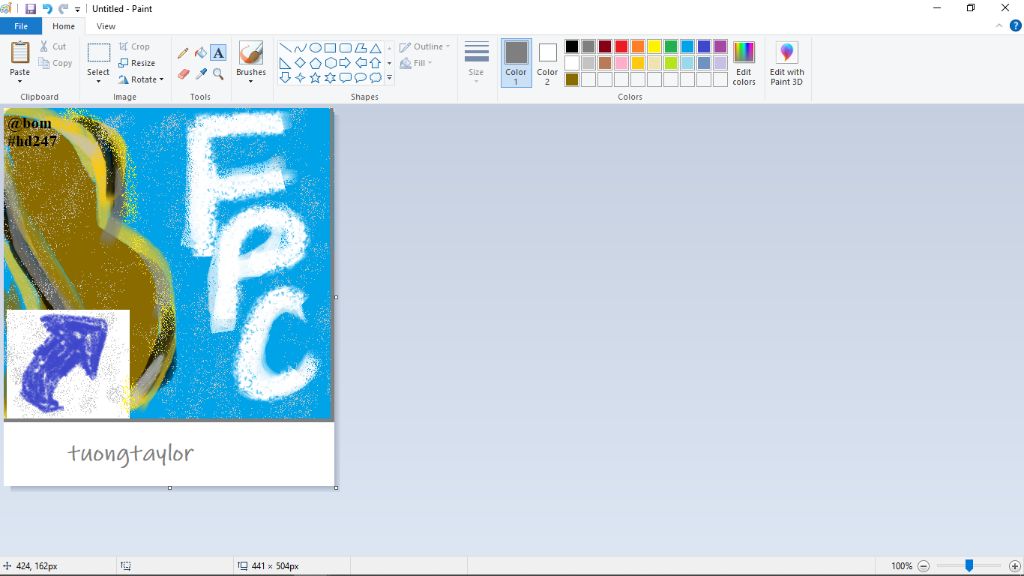
Task: Click the Crop button
Action: click(x=134, y=46)
